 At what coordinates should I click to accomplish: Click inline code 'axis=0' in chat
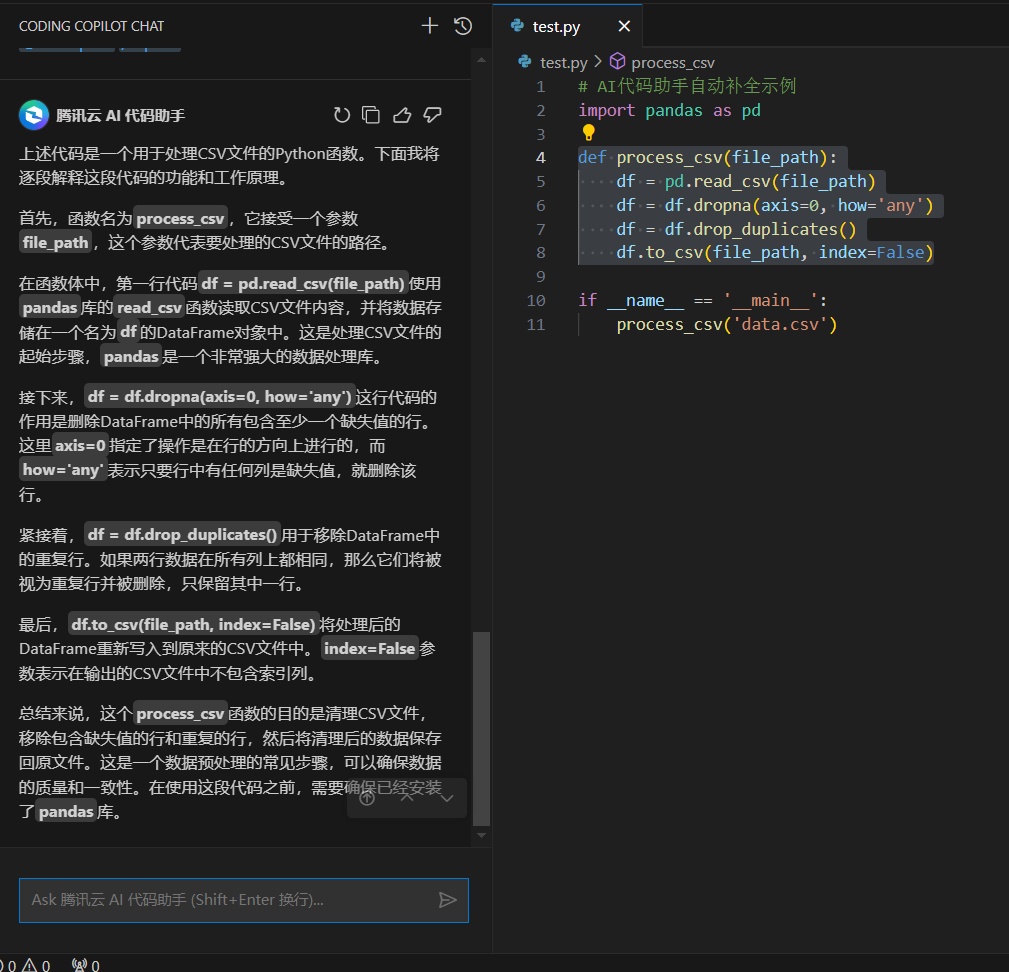[80, 445]
